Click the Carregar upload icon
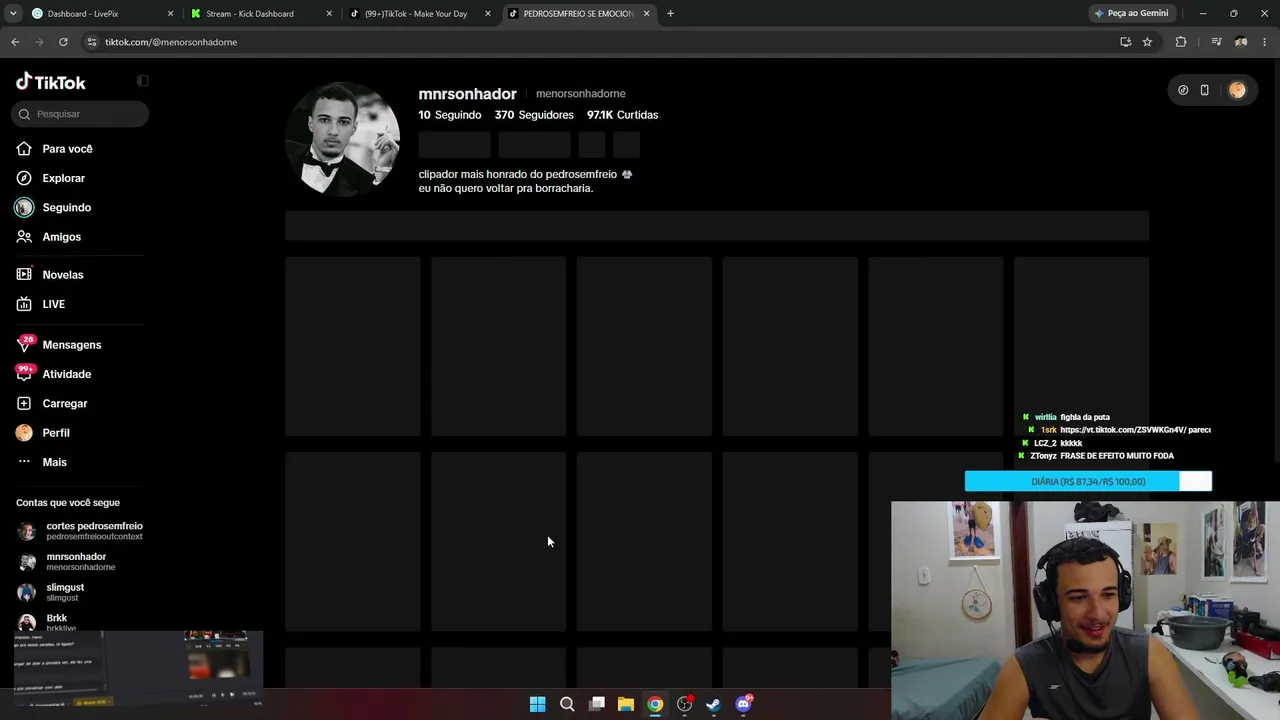1280x720 pixels. pyautogui.click(x=24, y=403)
